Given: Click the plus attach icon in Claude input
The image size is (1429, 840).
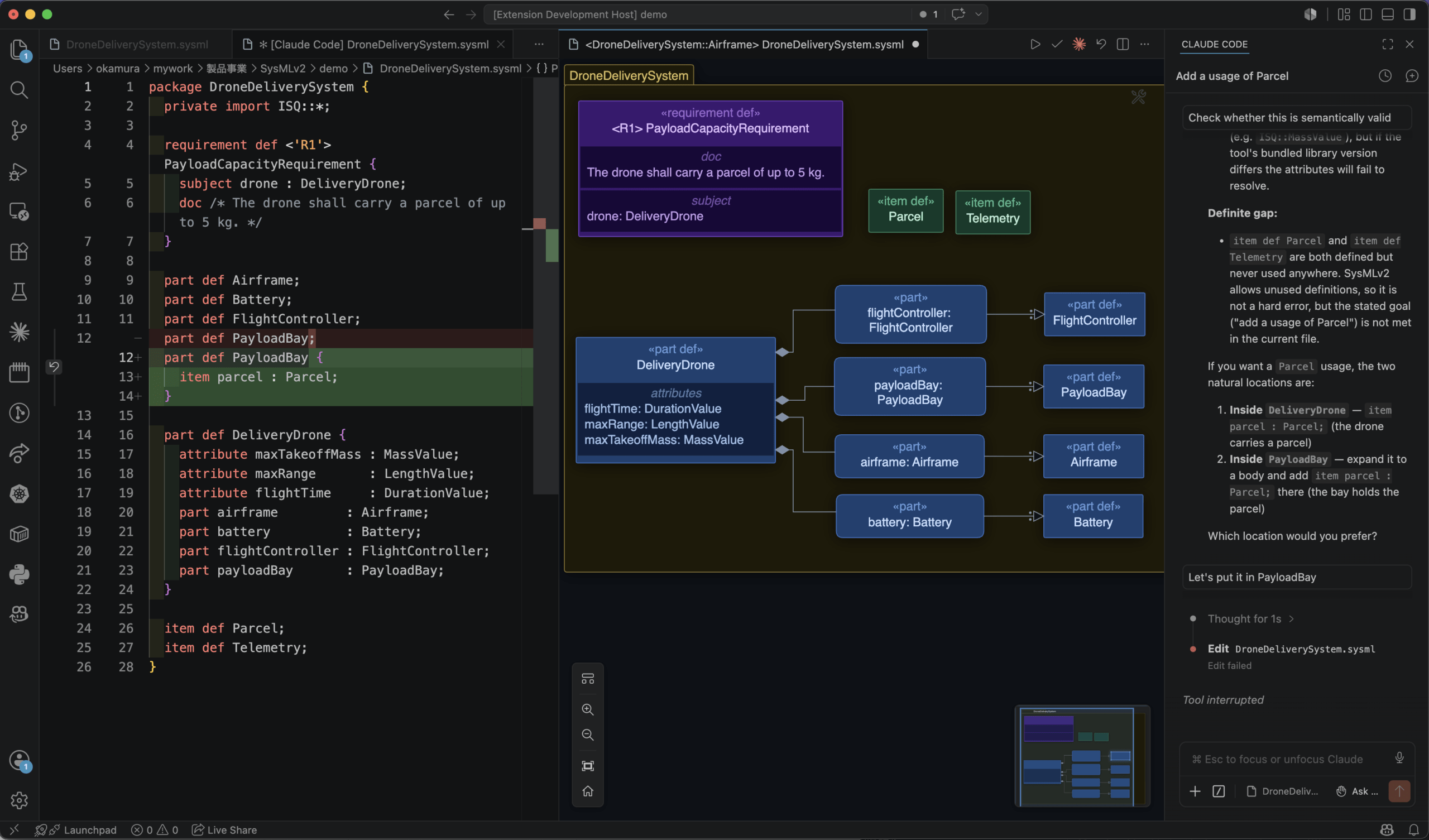Looking at the screenshot, I should tap(1195, 791).
